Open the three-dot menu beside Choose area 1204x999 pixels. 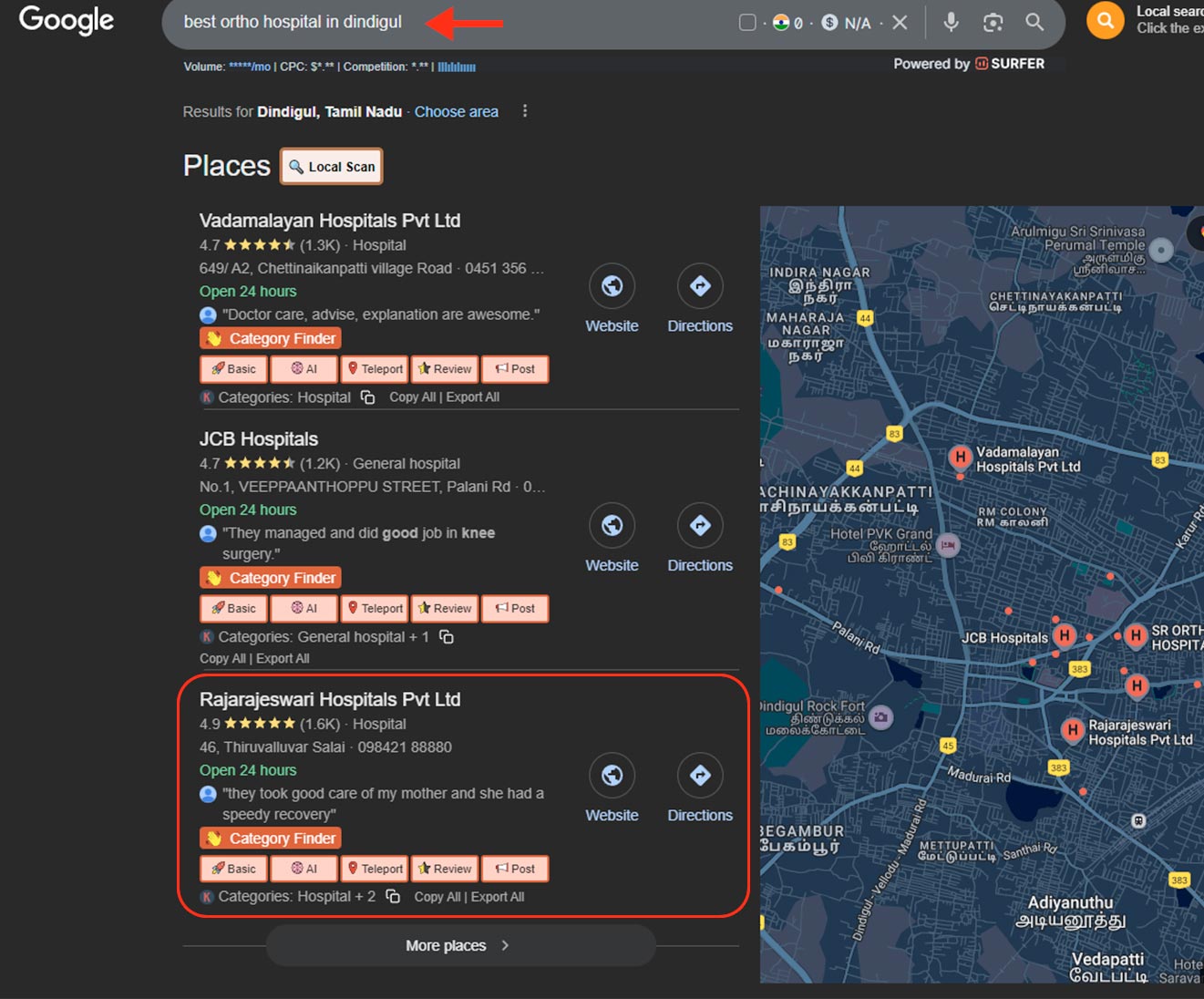(524, 111)
